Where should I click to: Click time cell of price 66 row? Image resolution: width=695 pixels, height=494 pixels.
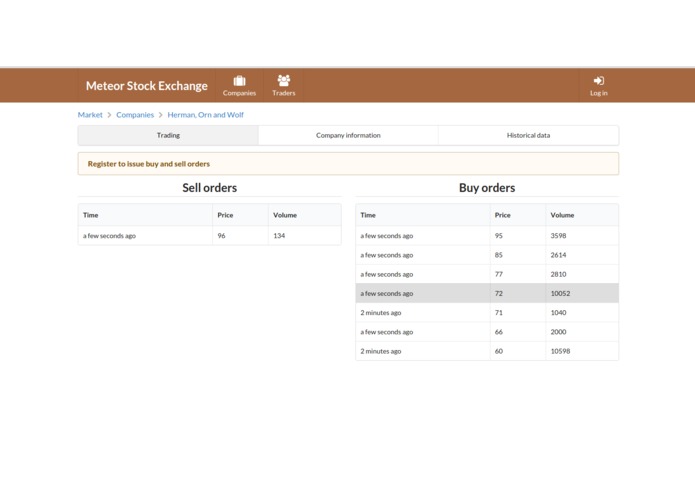[x=423, y=332]
